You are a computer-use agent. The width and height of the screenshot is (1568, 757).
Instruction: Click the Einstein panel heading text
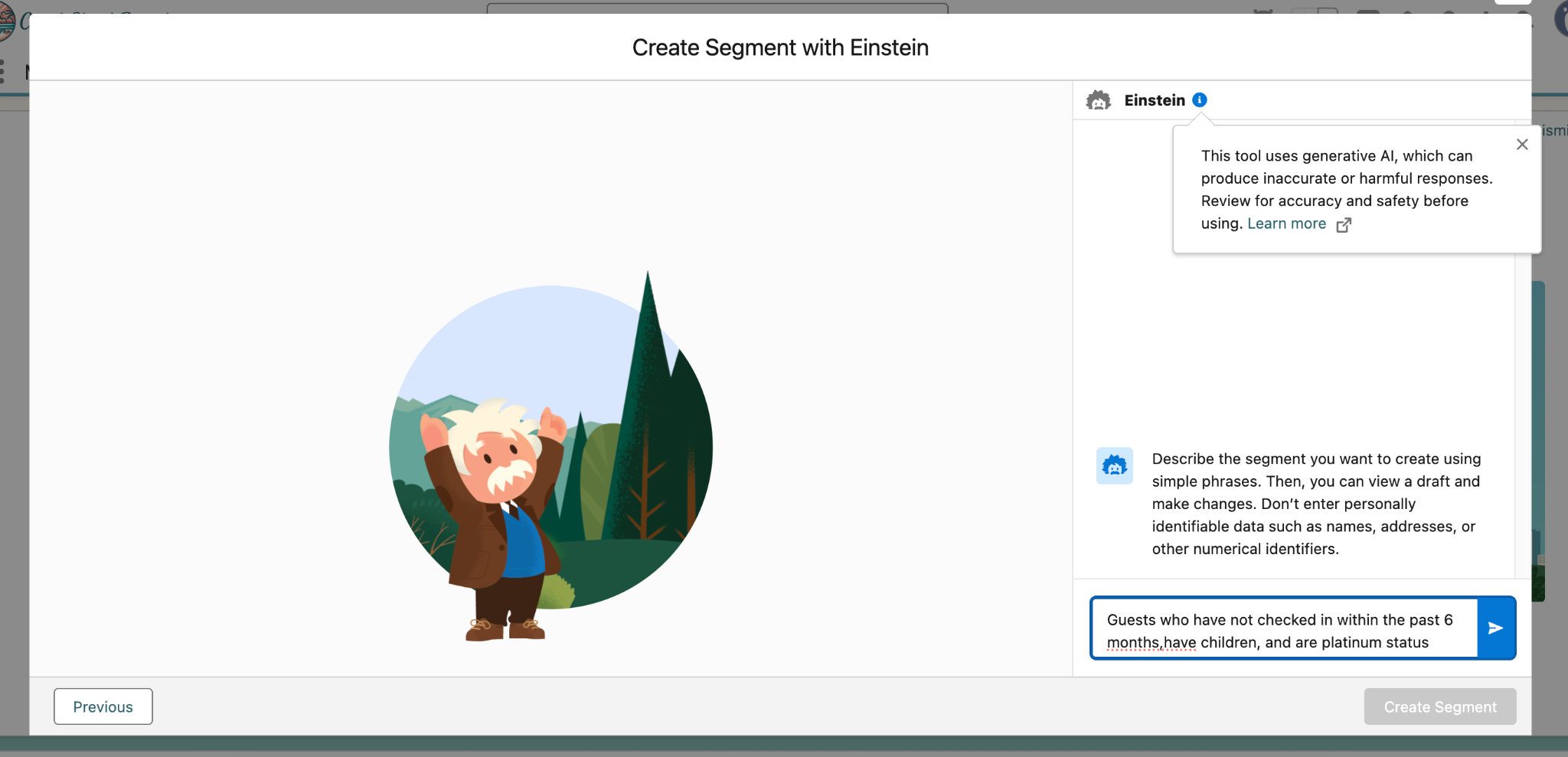(x=1154, y=100)
